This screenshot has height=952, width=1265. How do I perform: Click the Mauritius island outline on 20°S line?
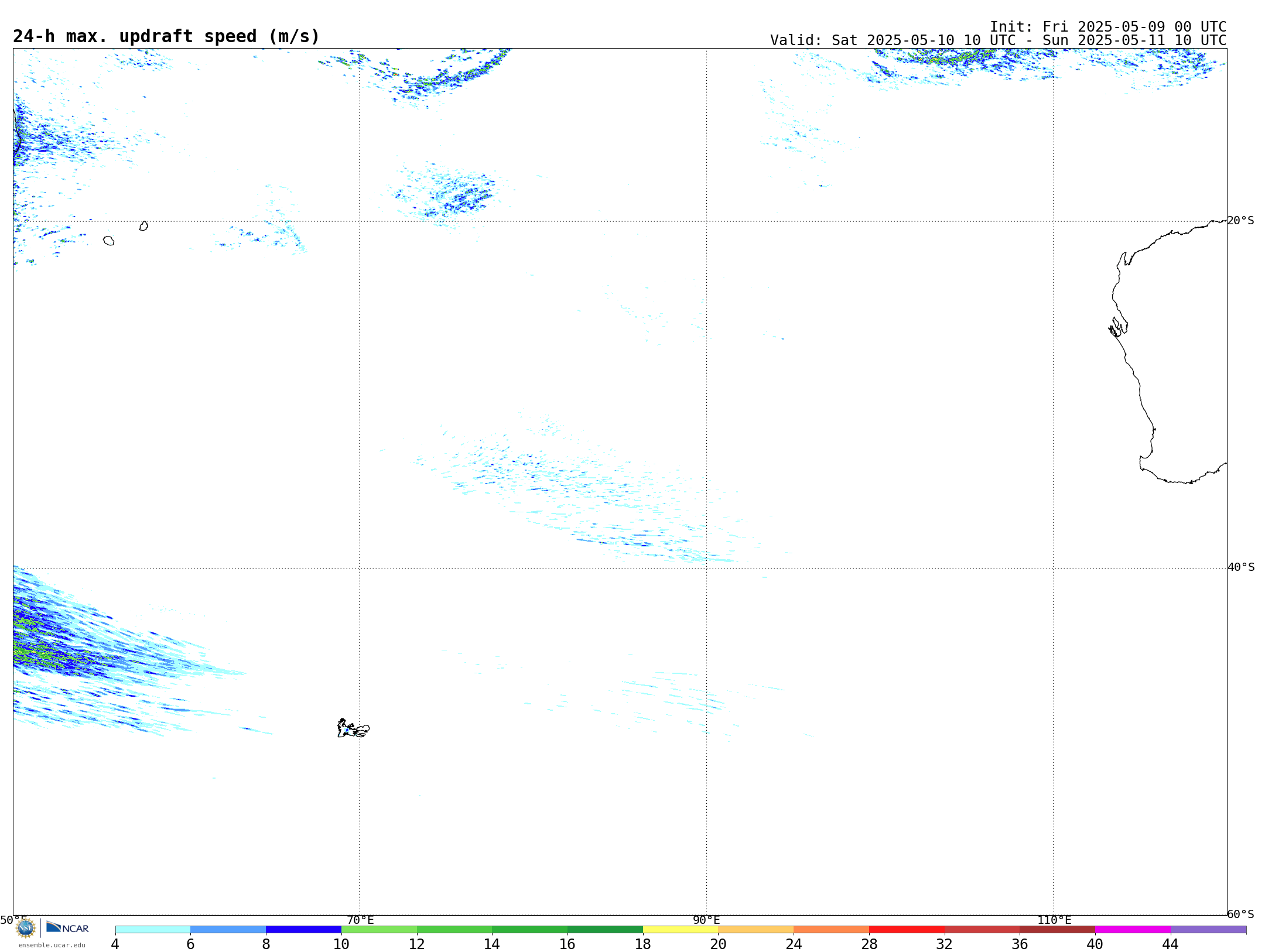(x=143, y=226)
